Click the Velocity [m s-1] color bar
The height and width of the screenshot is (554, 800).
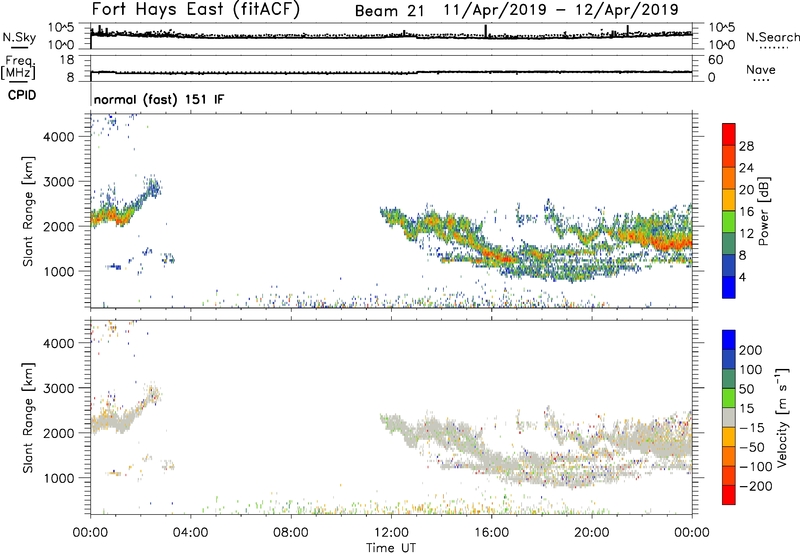729,417
